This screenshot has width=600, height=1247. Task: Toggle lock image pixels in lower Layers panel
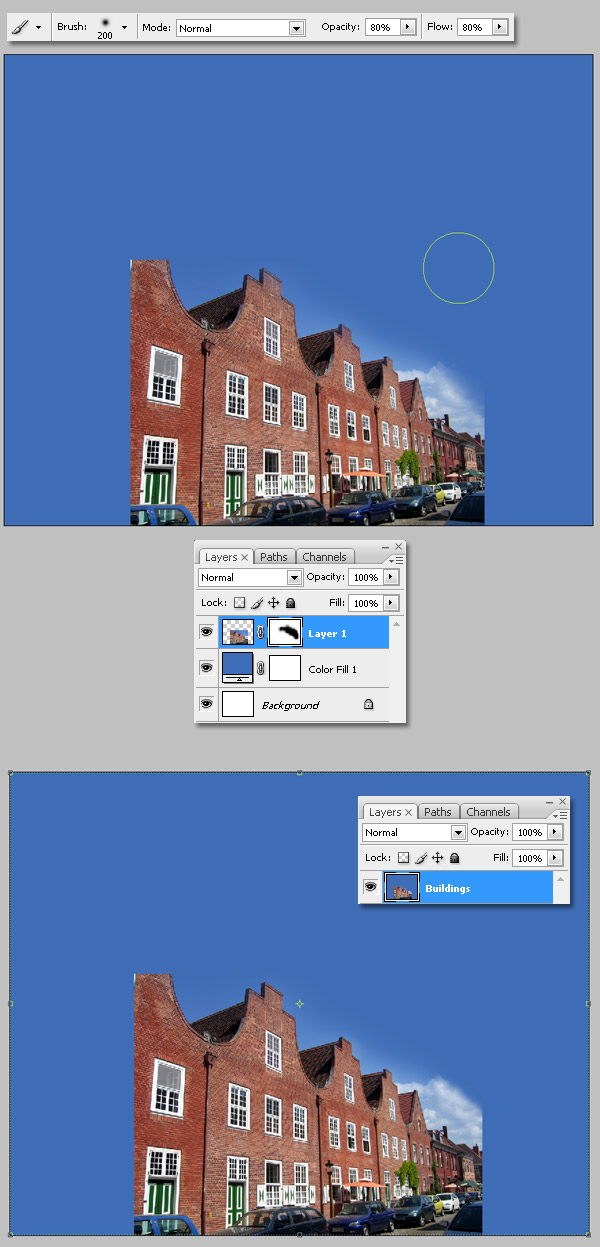(421, 858)
